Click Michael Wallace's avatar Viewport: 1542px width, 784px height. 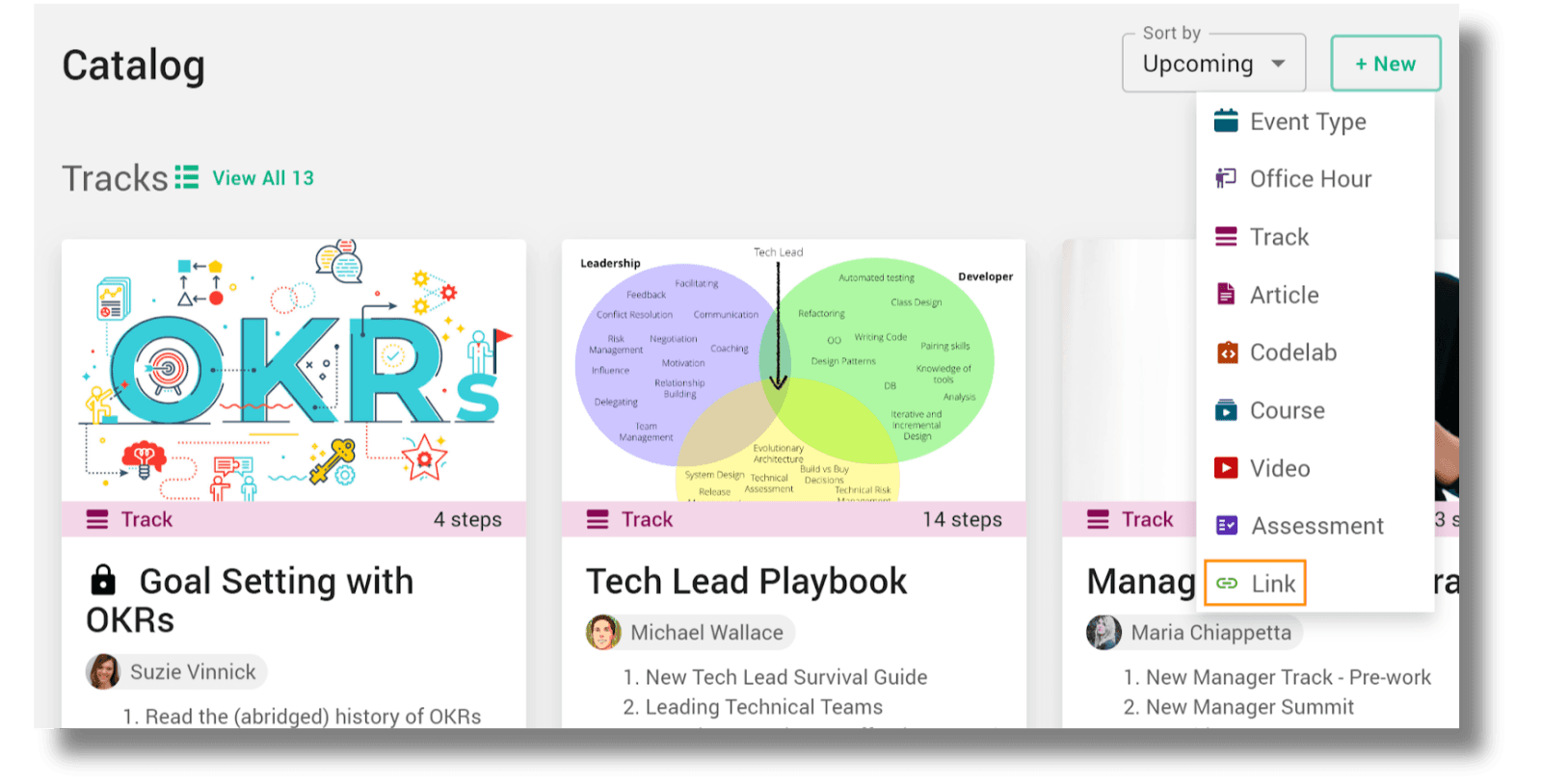click(604, 632)
